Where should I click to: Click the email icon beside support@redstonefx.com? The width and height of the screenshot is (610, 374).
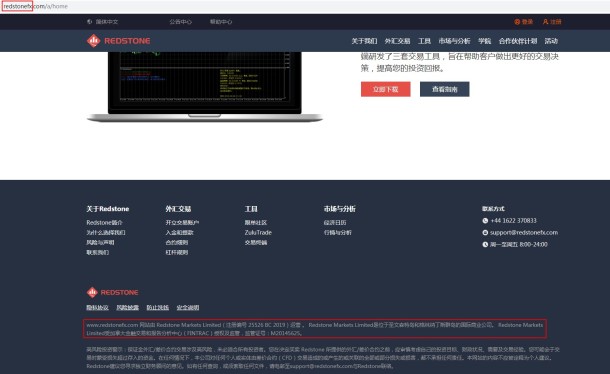485,233
